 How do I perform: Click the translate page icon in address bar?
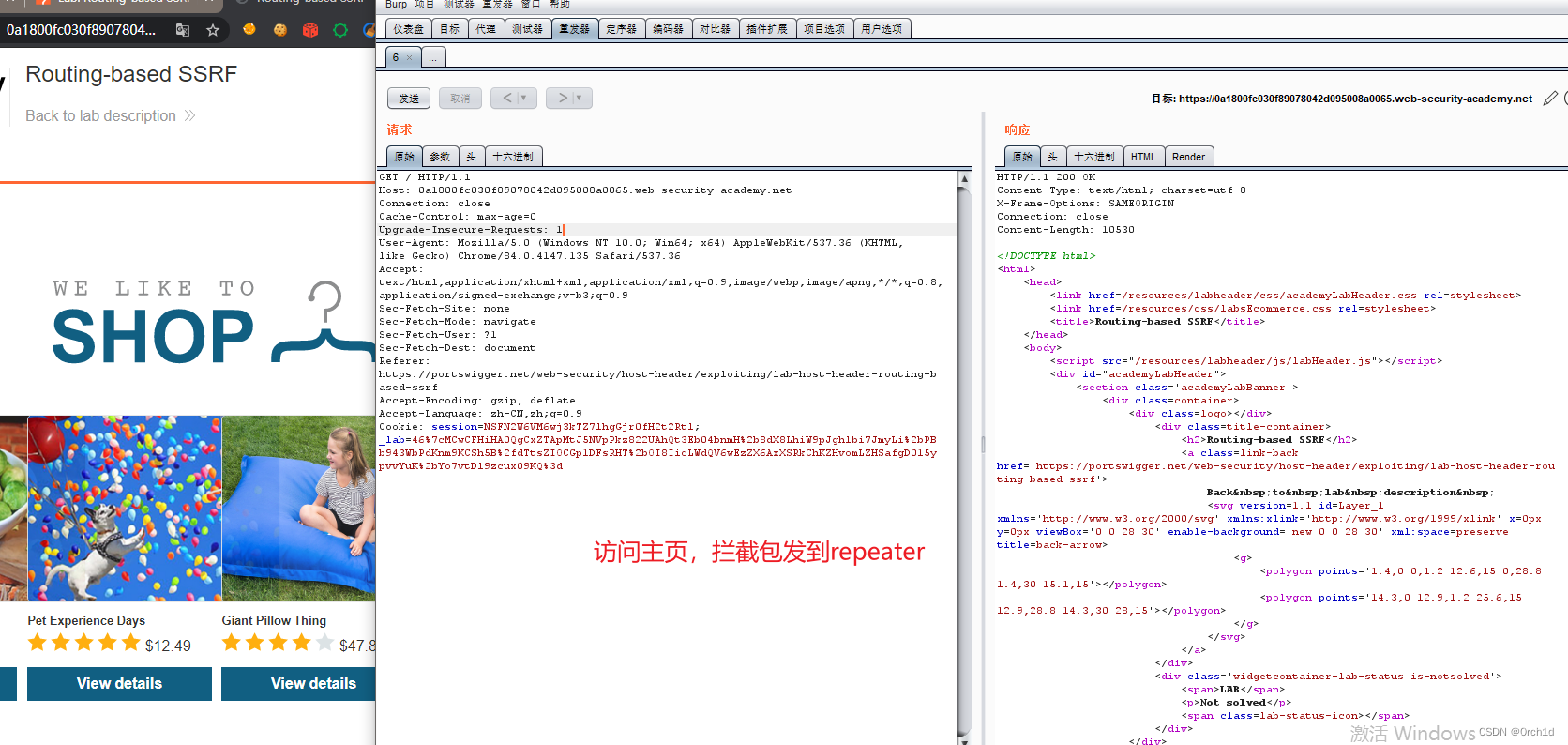[x=183, y=30]
